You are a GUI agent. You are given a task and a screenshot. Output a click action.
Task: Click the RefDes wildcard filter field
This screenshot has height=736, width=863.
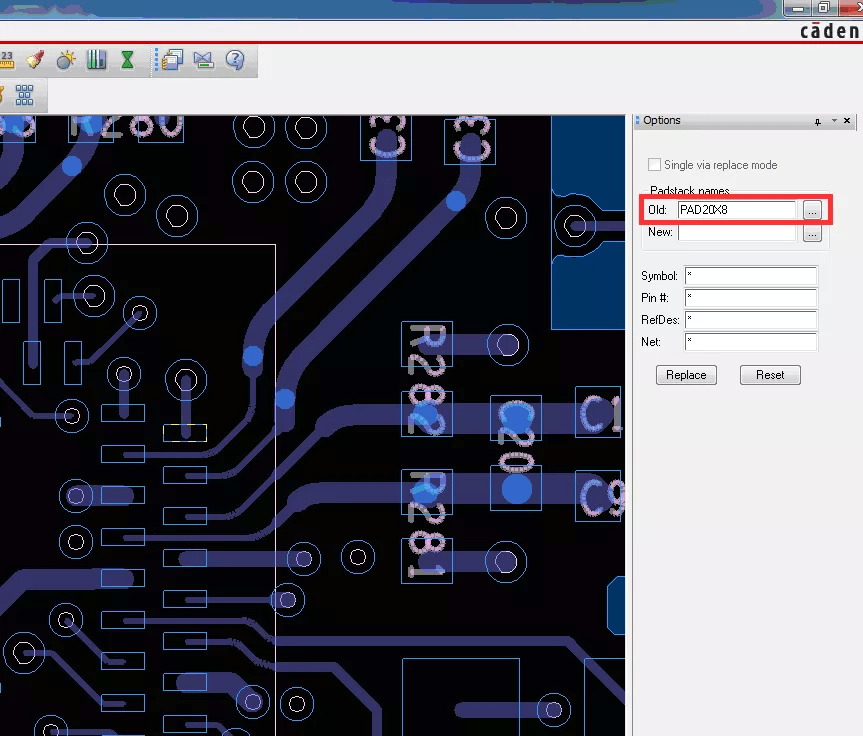pyautogui.click(x=751, y=319)
